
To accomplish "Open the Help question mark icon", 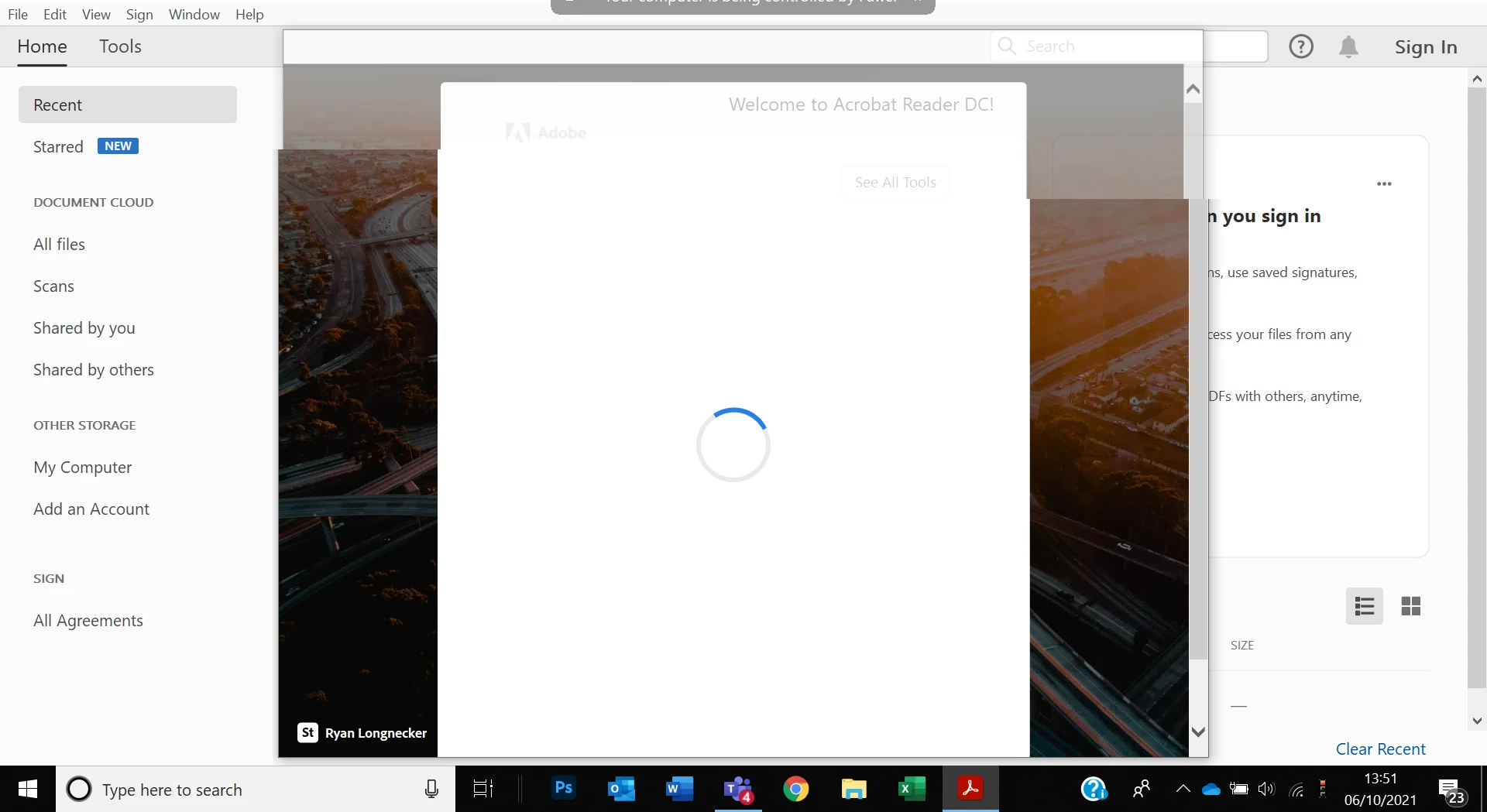I will (1301, 46).
